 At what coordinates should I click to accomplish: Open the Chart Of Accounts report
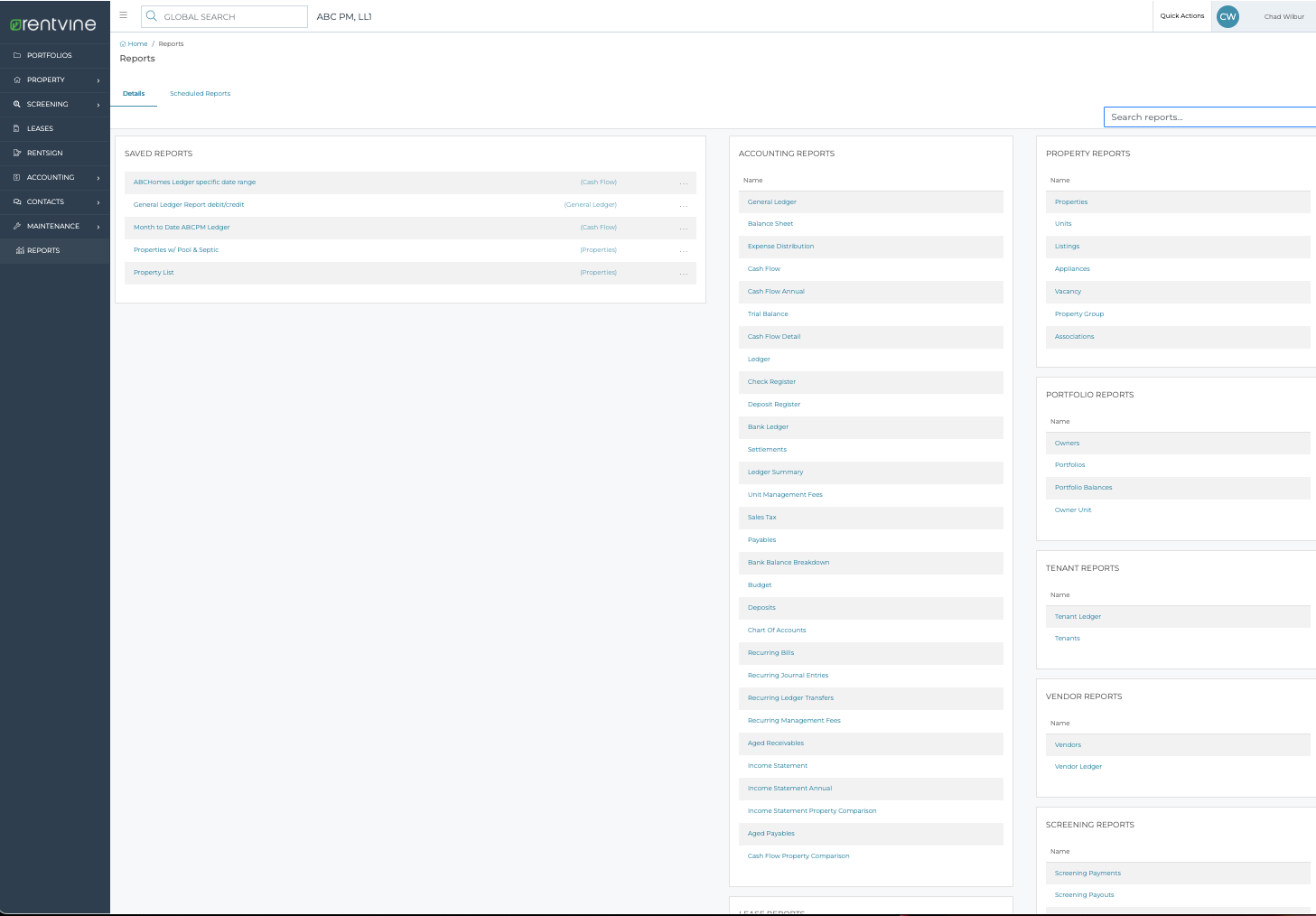click(x=777, y=630)
